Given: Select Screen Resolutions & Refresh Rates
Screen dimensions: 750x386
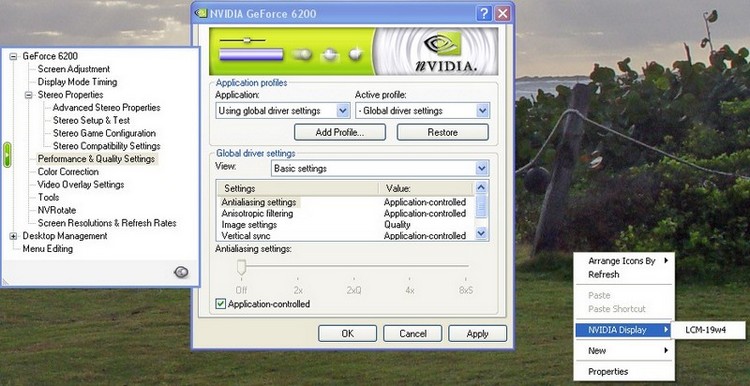Looking at the screenshot, I should 107,223.
